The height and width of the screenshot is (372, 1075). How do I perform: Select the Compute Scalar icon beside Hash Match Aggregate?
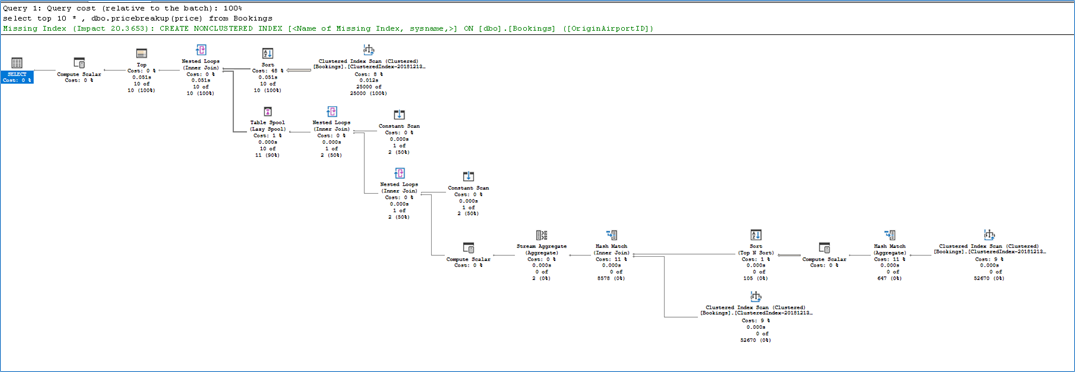825,247
